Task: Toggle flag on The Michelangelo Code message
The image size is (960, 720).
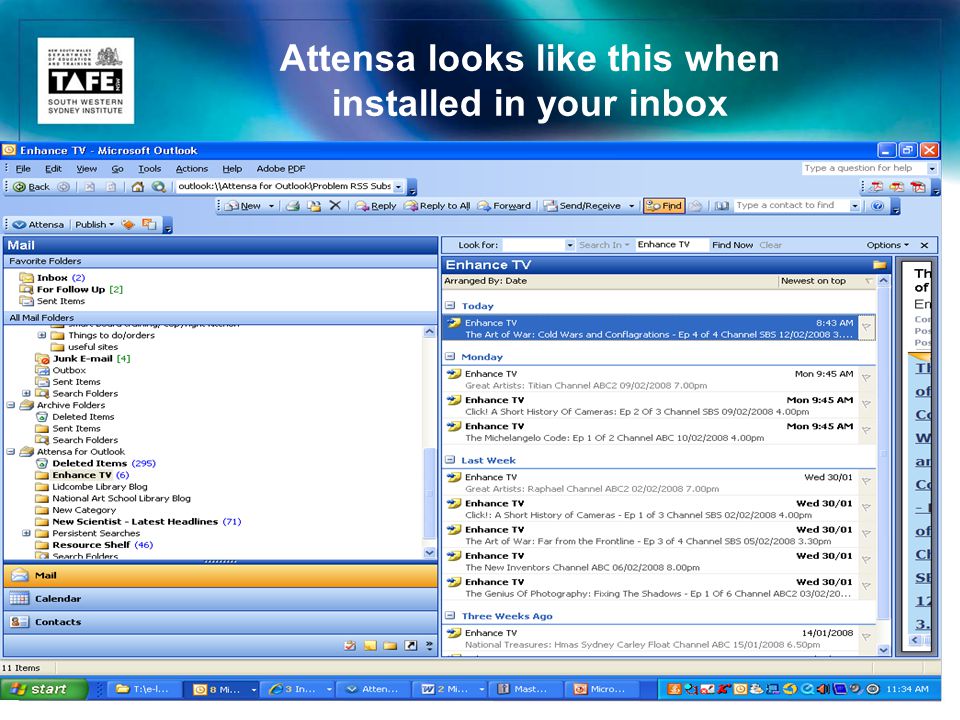Action: pos(866,431)
